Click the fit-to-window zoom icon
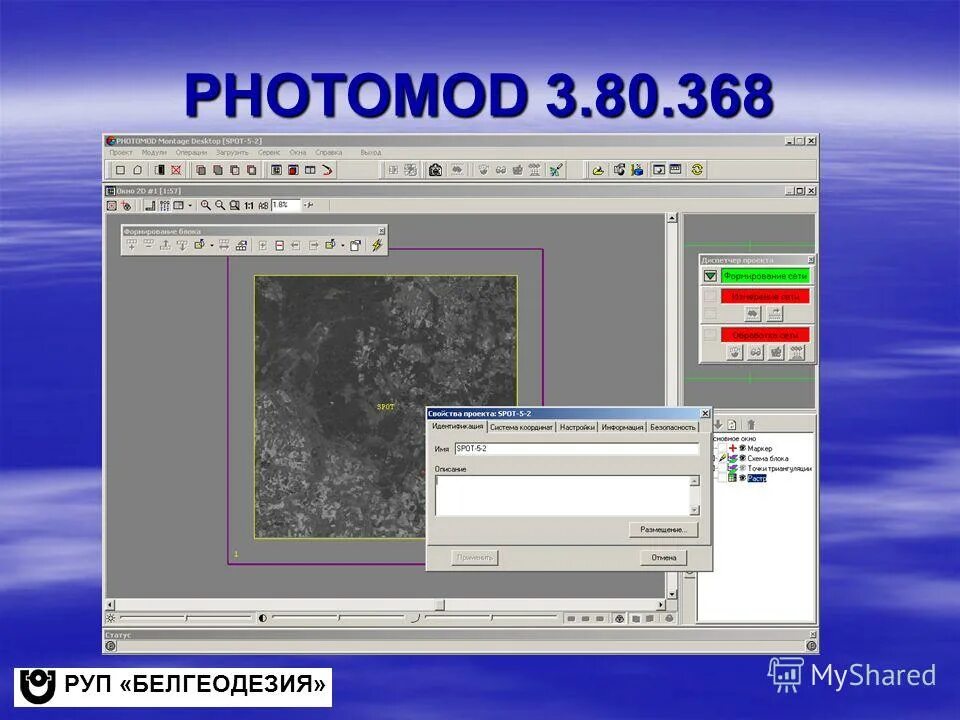This screenshot has height=720, width=960. tap(234, 206)
